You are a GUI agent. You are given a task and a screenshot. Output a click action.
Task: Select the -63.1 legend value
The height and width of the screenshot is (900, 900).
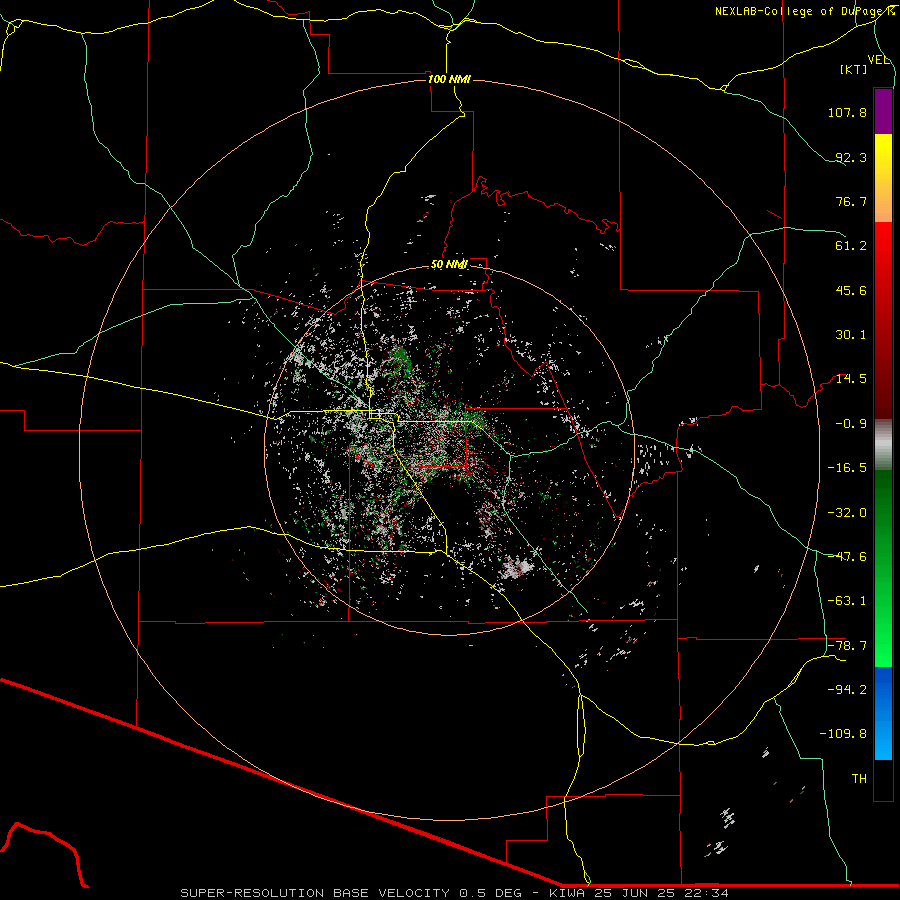847,601
